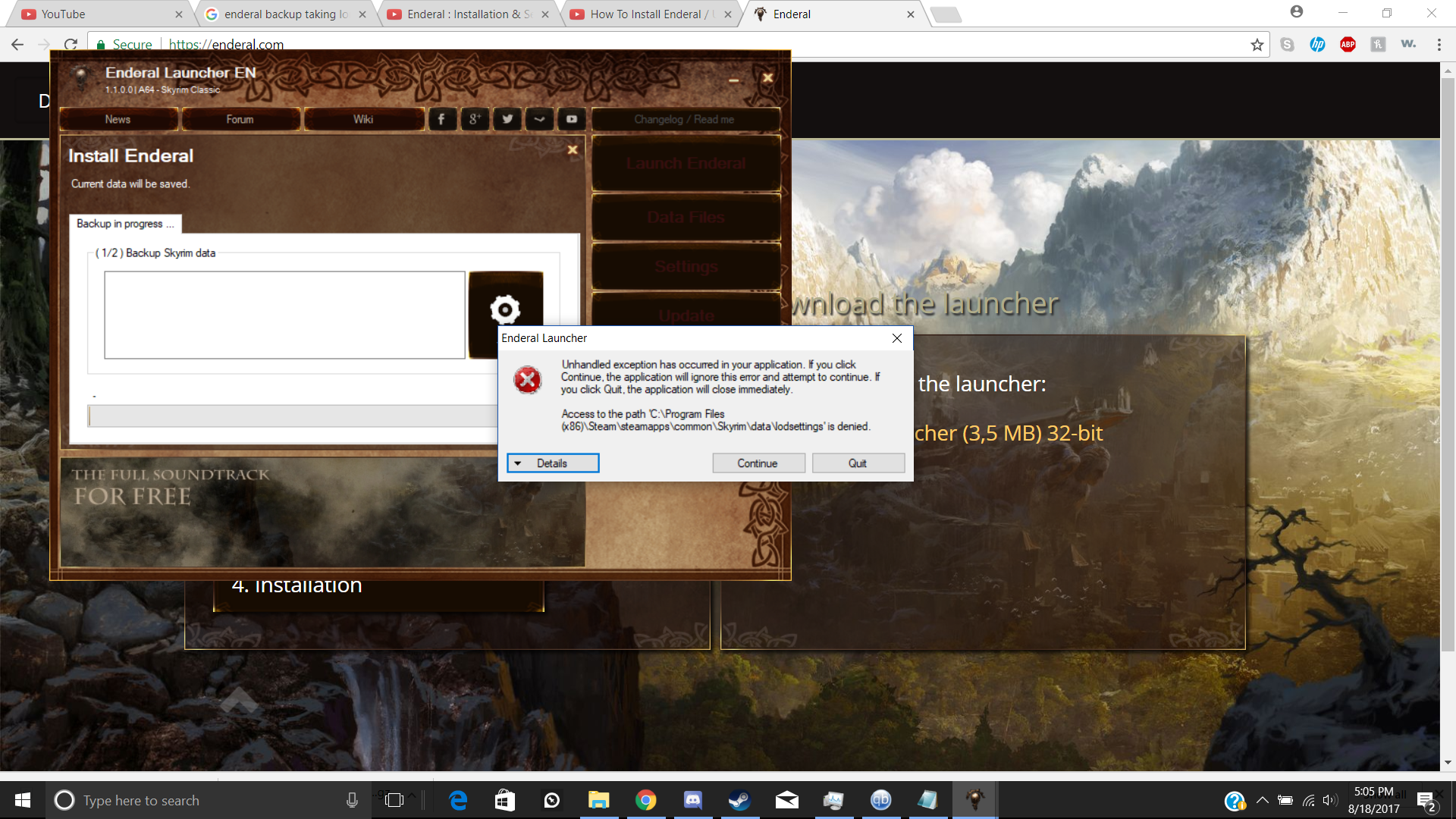Open Enderal's YouTube channel
Image resolution: width=1456 pixels, height=819 pixels.
pos(572,119)
